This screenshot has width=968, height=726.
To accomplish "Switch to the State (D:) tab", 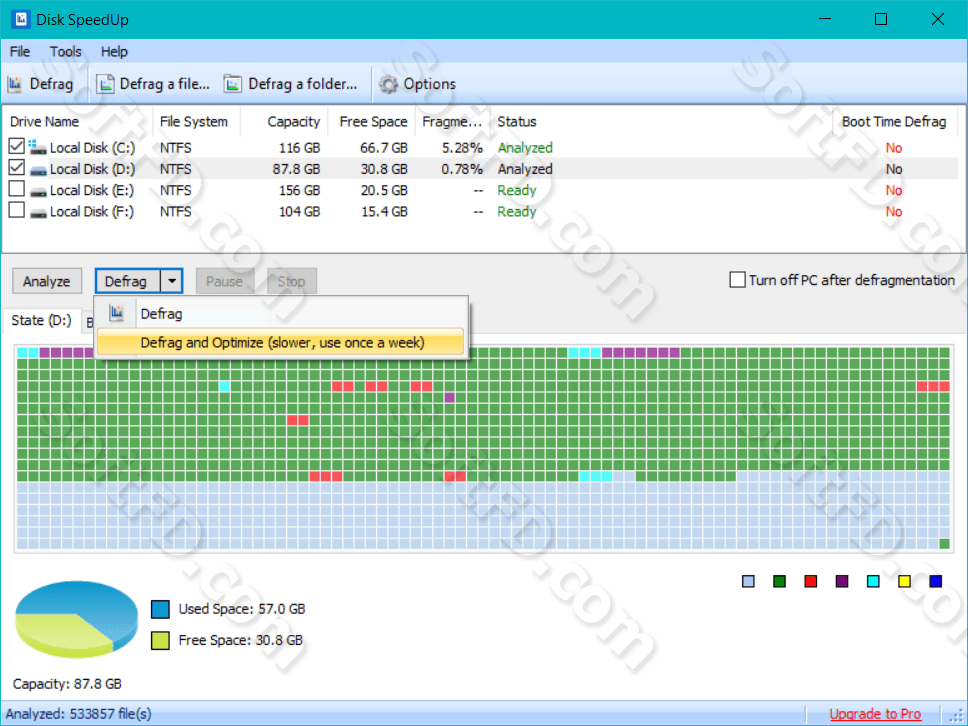I will [x=41, y=320].
